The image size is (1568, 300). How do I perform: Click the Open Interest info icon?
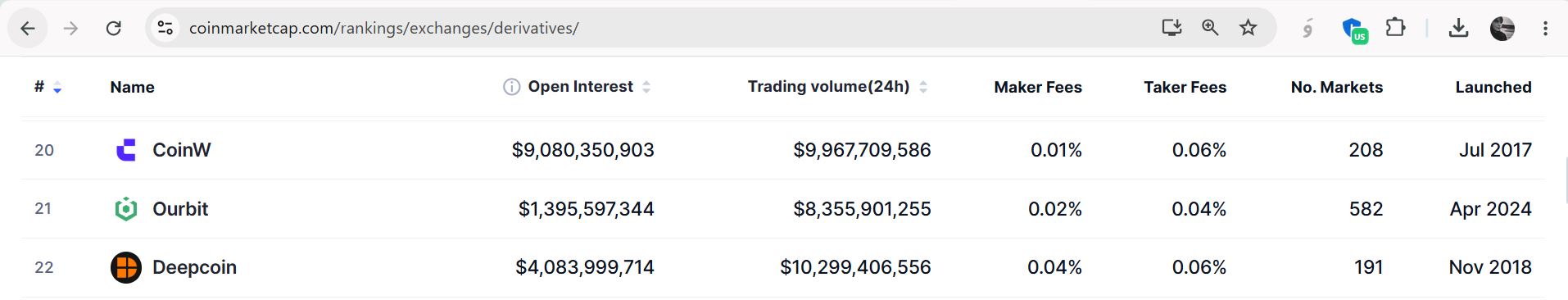(511, 87)
